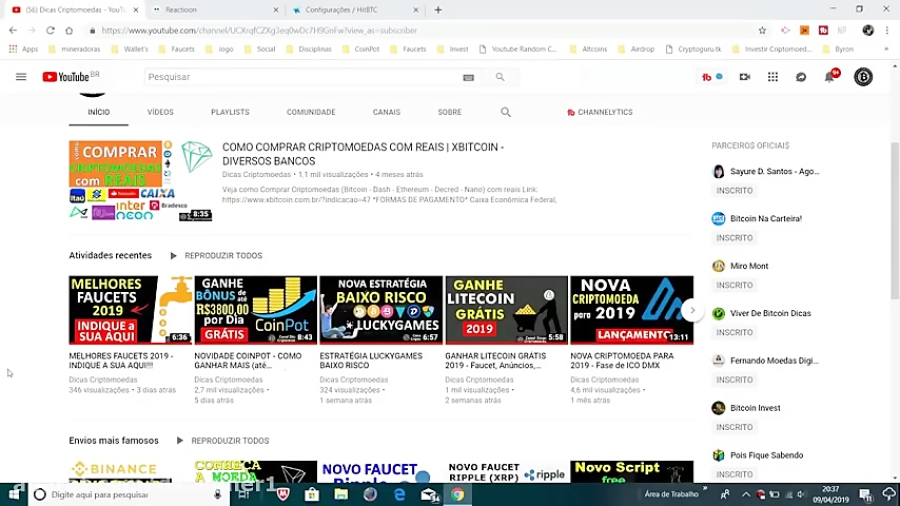The height and width of the screenshot is (506, 900).
Task: Open the YouTube hamburger guide menu
Action: (21, 77)
